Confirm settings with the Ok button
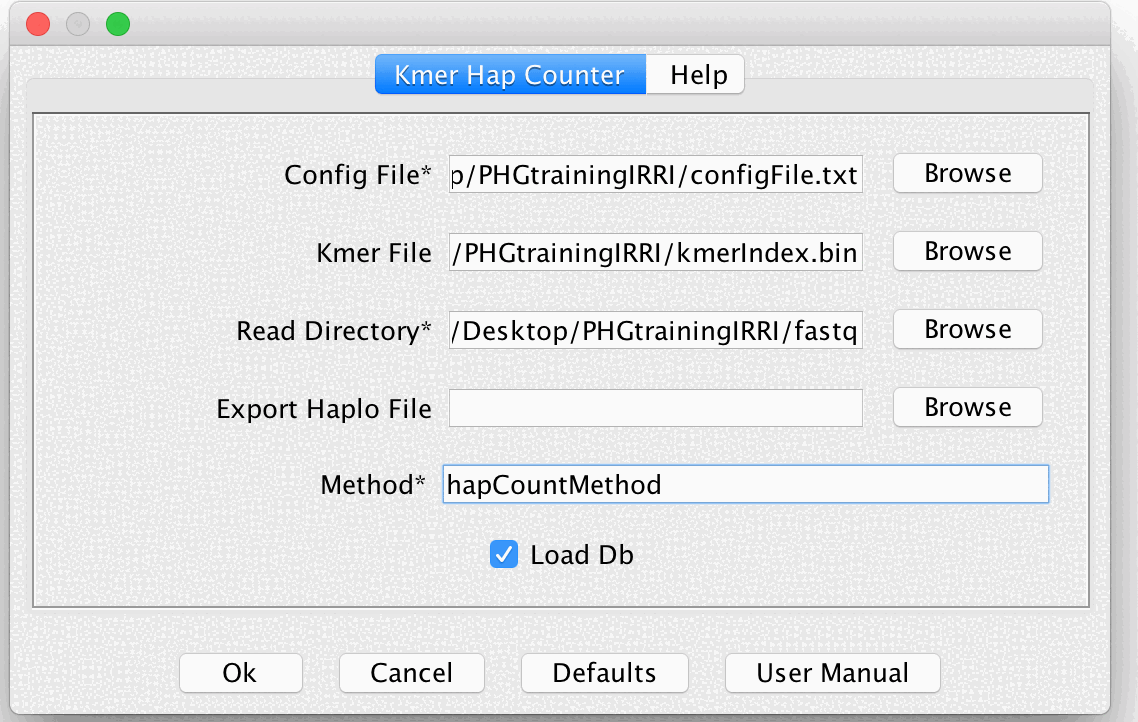The width and height of the screenshot is (1138, 722). coord(240,672)
